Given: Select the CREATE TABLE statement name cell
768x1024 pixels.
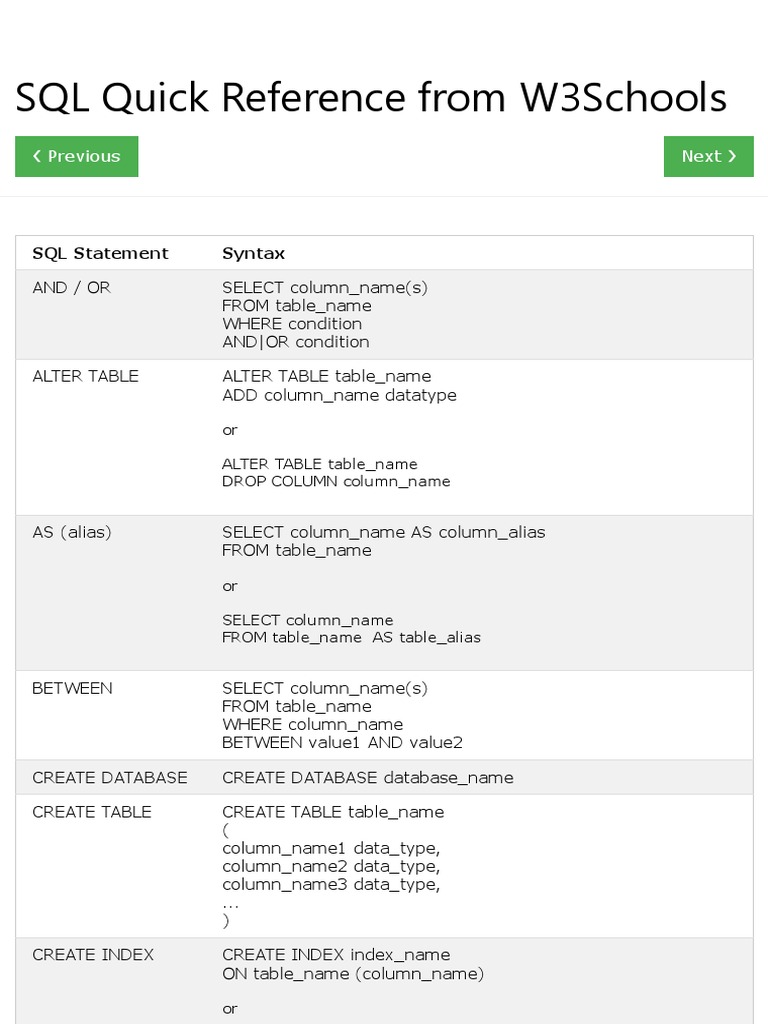Looking at the screenshot, I should coord(92,812).
